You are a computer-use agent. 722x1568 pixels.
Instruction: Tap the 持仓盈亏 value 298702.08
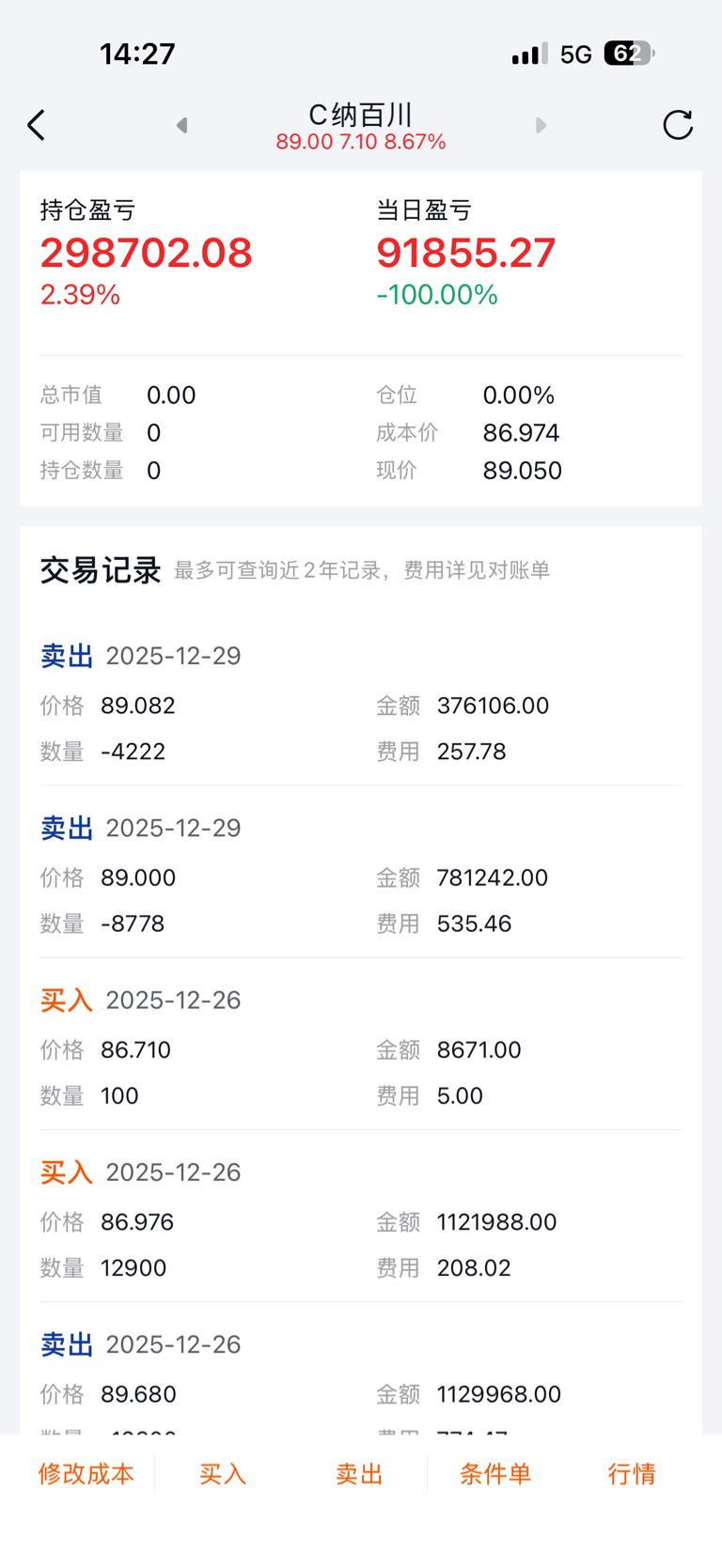point(147,253)
